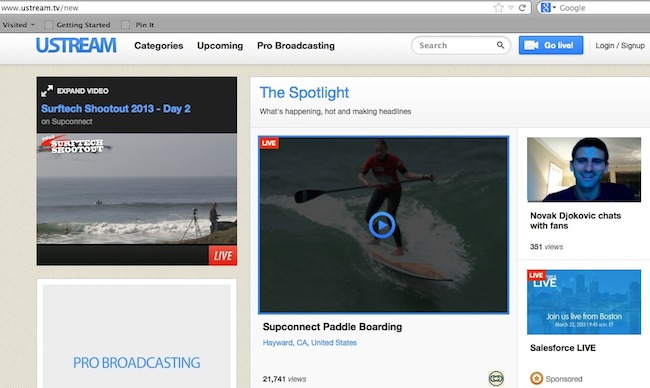Go to Pro Broadcasting page
This screenshot has width=650, height=388.
[x=296, y=46]
